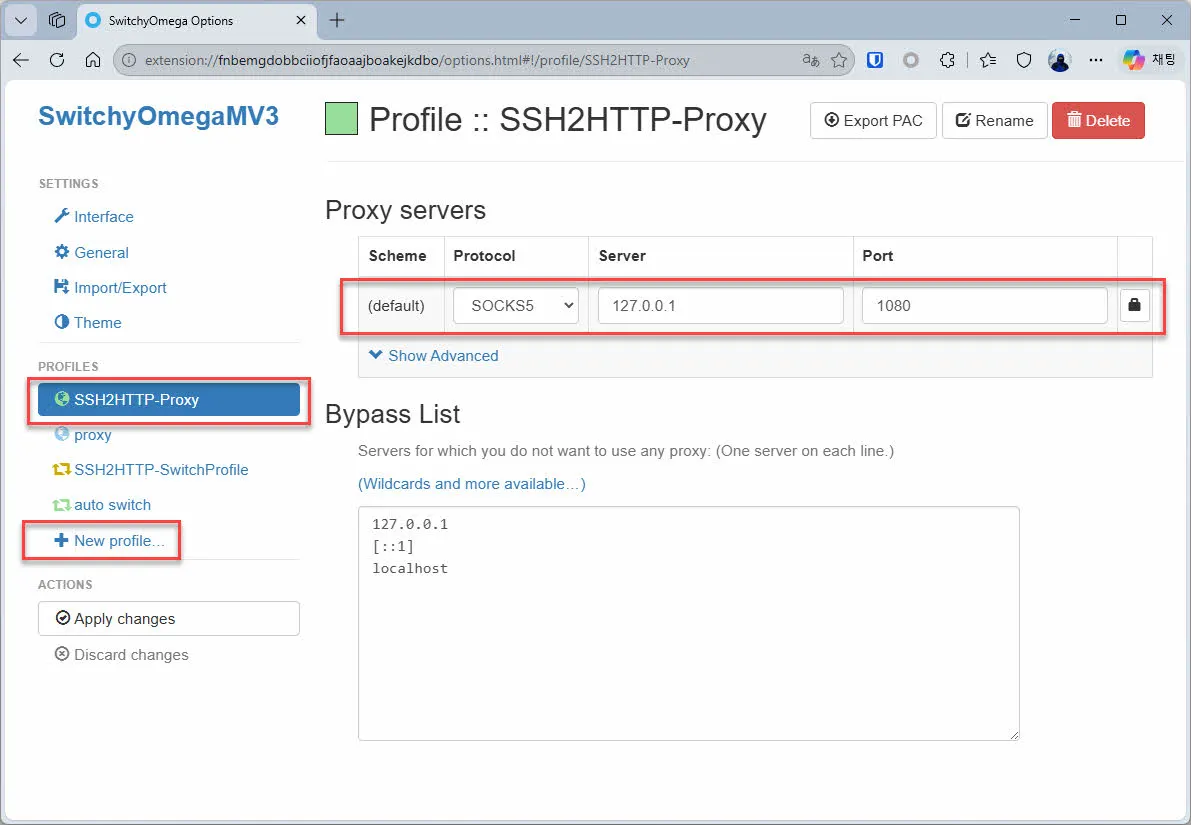Image resolution: width=1191 pixels, height=825 pixels.
Task: Click the address bar URL
Action: (417, 60)
